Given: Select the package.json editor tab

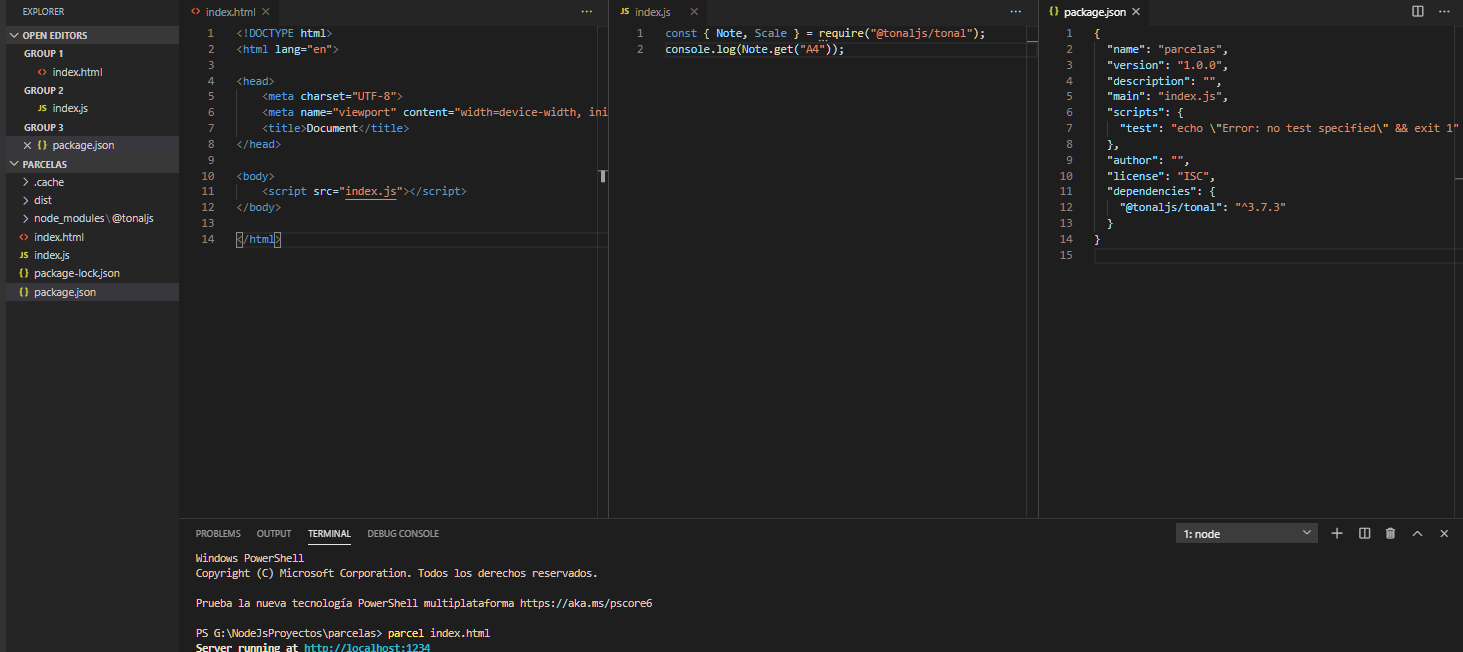Looking at the screenshot, I should click(1094, 12).
